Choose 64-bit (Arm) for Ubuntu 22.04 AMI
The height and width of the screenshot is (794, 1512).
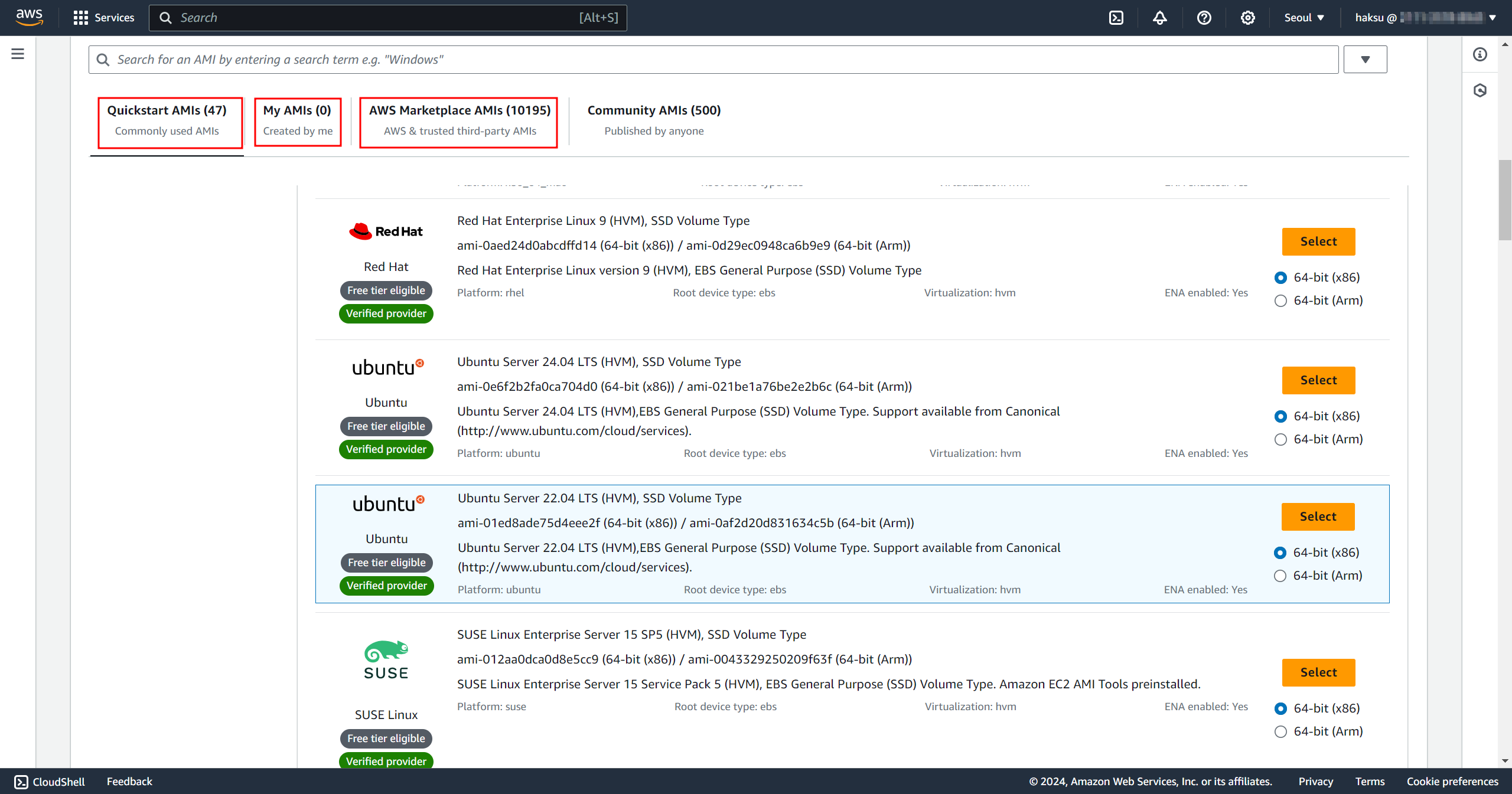[x=1280, y=576]
